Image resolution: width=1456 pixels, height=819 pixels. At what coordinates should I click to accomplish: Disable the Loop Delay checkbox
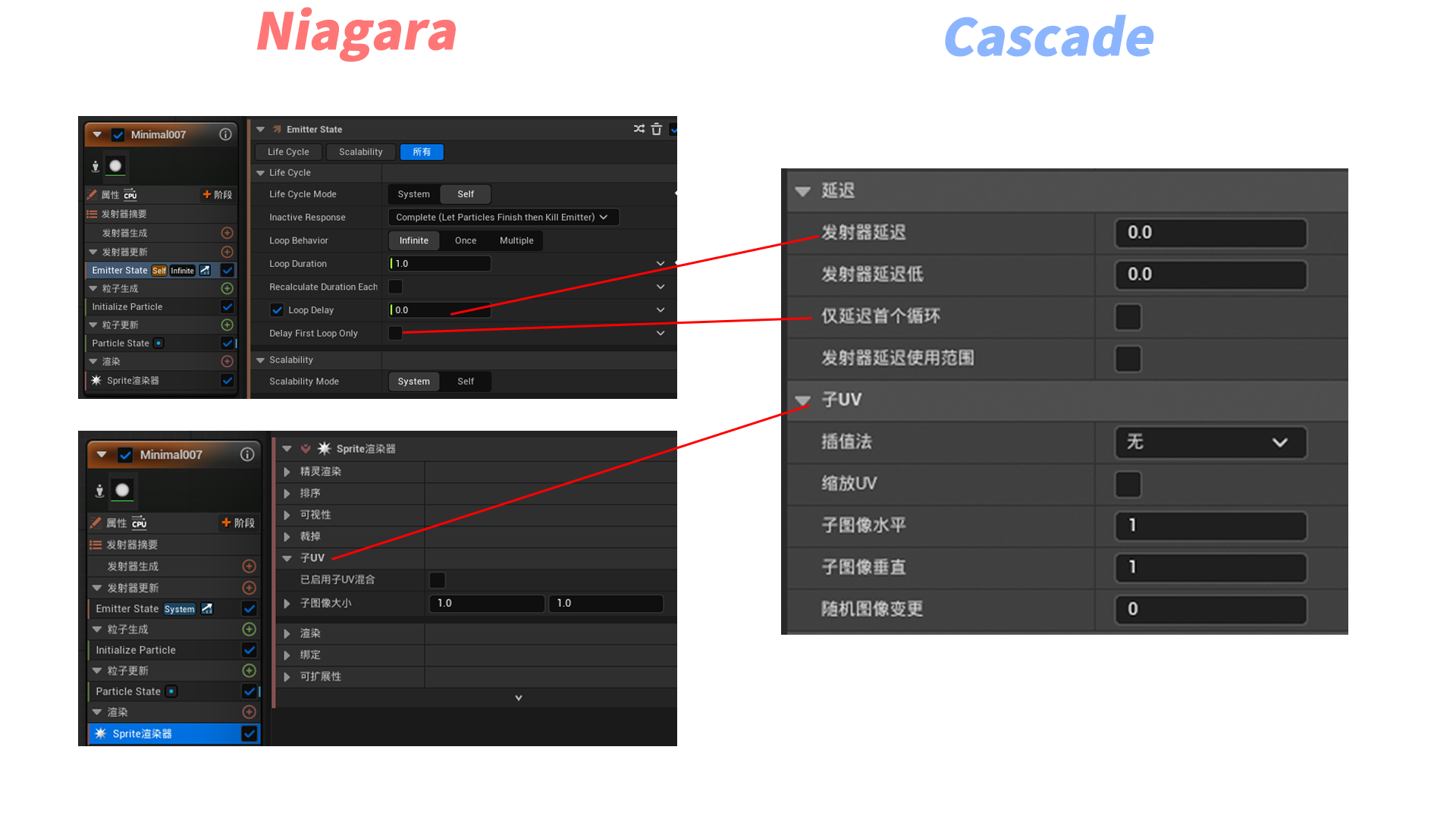click(277, 310)
